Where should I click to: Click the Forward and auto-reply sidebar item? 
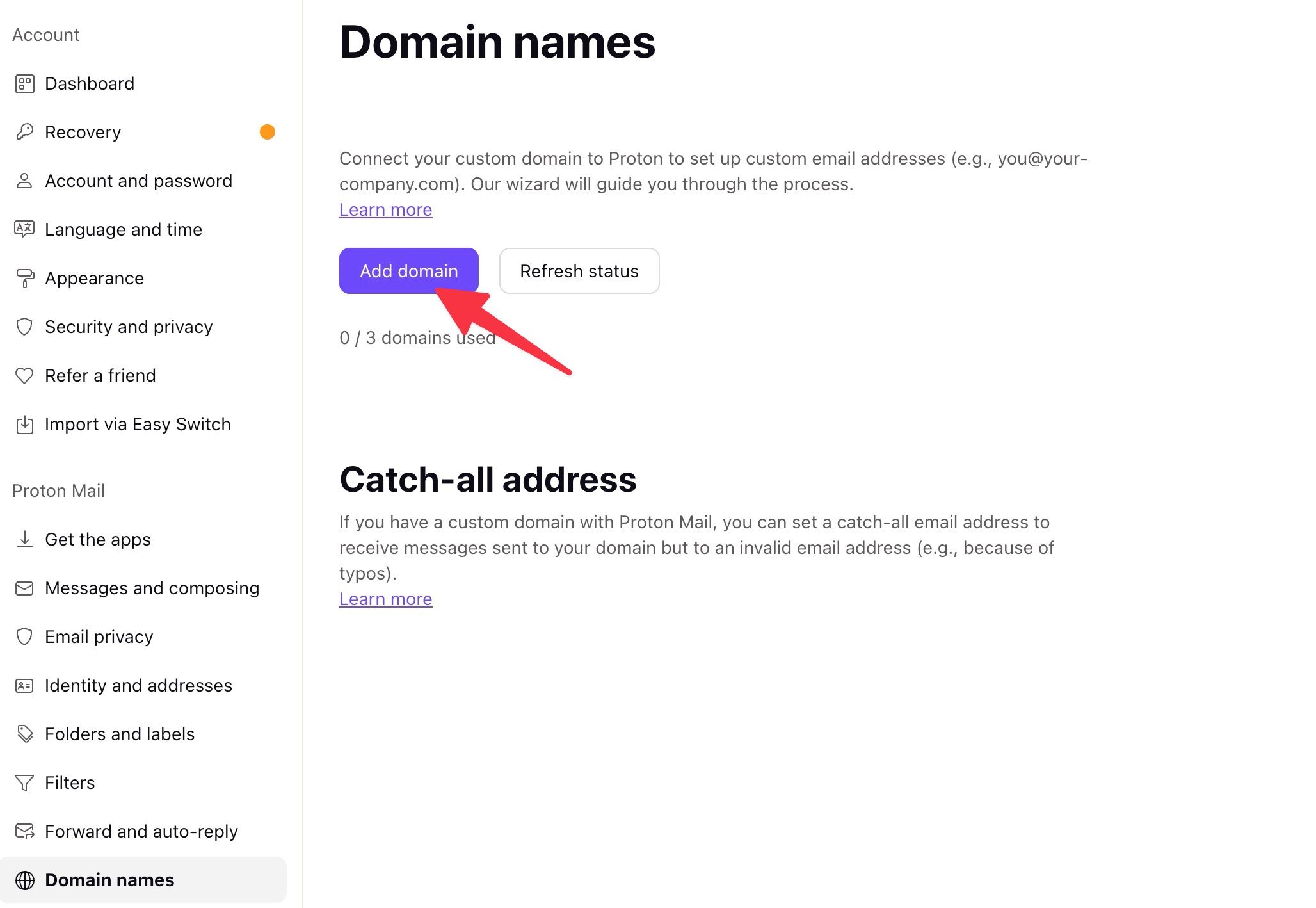[141, 831]
